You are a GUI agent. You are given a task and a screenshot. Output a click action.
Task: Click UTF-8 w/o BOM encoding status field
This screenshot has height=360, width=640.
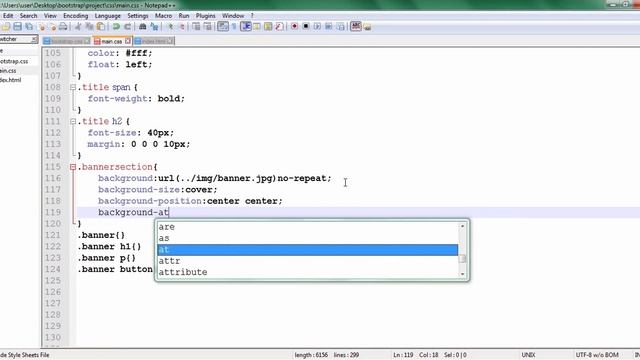(597, 355)
